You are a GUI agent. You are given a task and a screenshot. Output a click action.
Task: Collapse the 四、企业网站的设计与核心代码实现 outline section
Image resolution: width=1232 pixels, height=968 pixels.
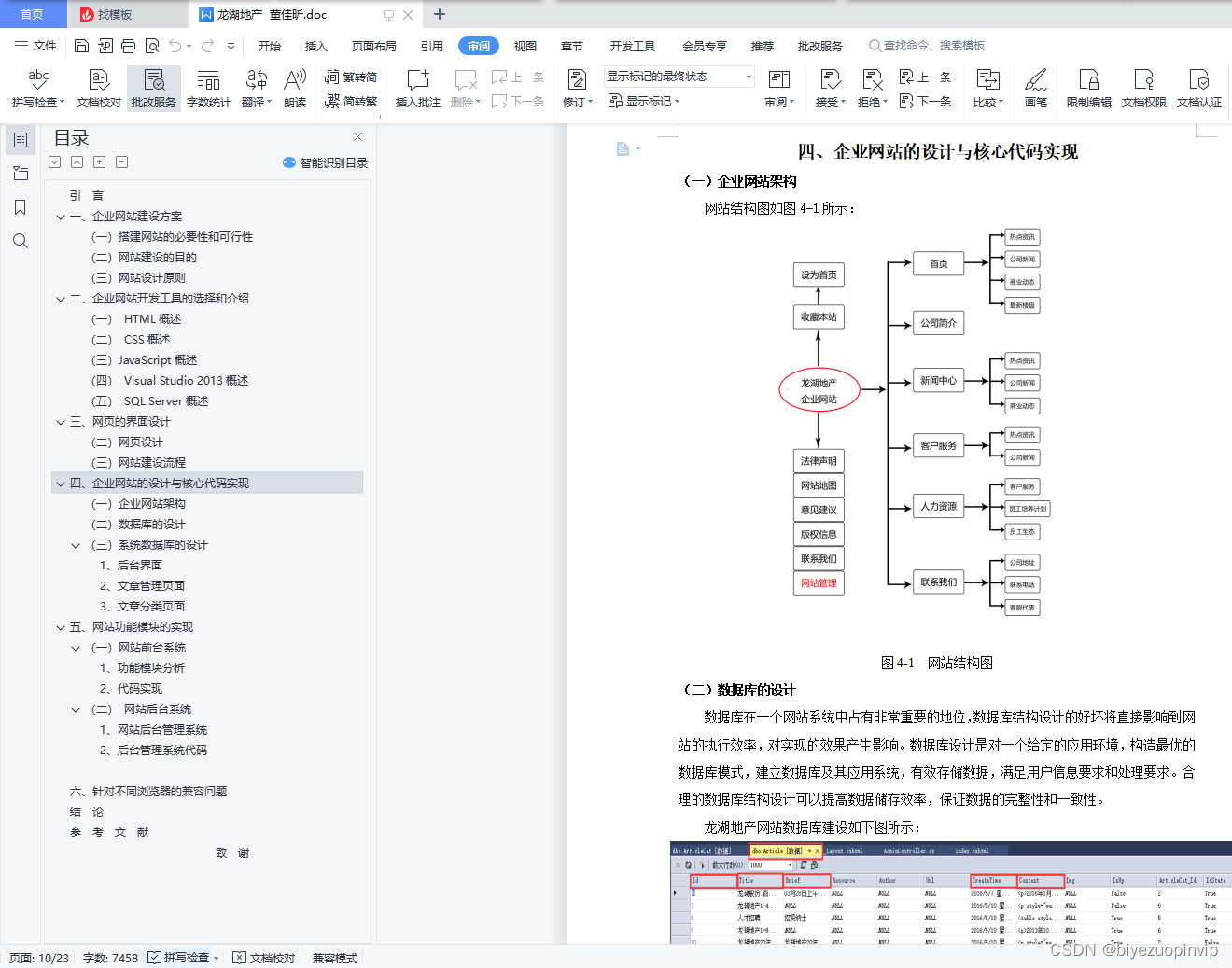(x=60, y=483)
